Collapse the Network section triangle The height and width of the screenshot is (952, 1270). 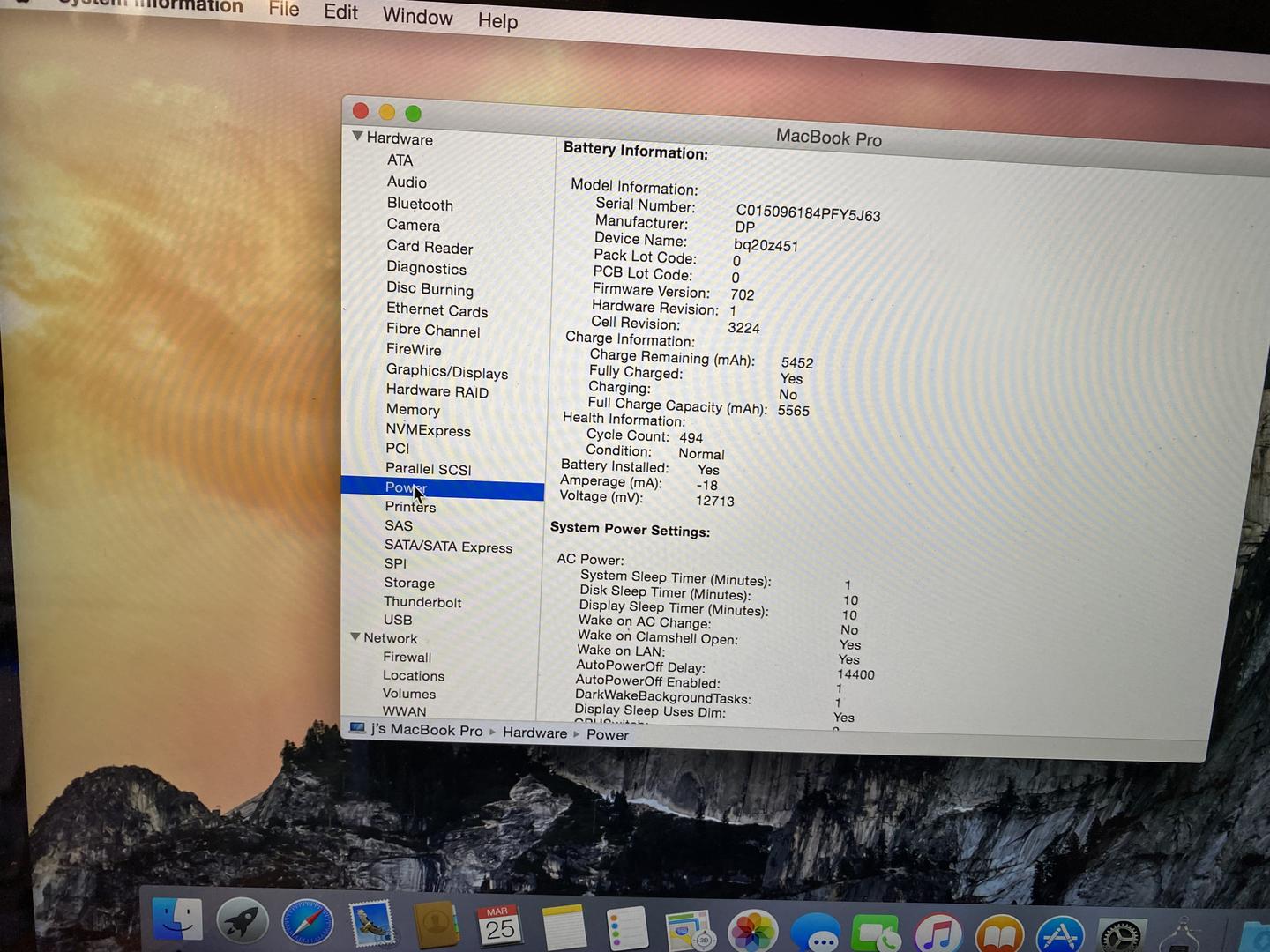pos(355,636)
